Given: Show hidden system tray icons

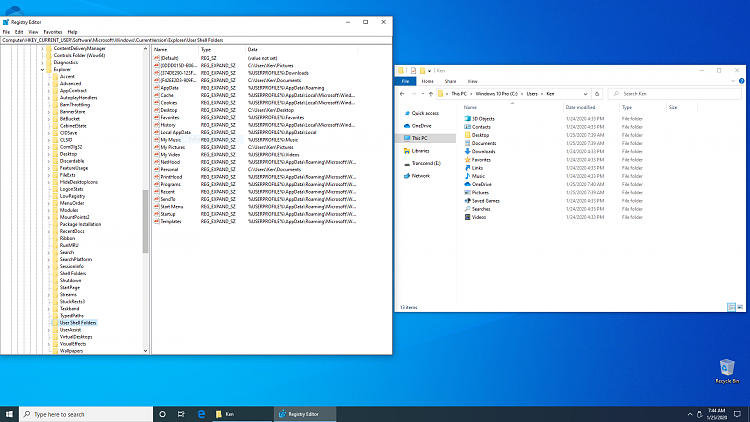Looking at the screenshot, I should coord(690,414).
